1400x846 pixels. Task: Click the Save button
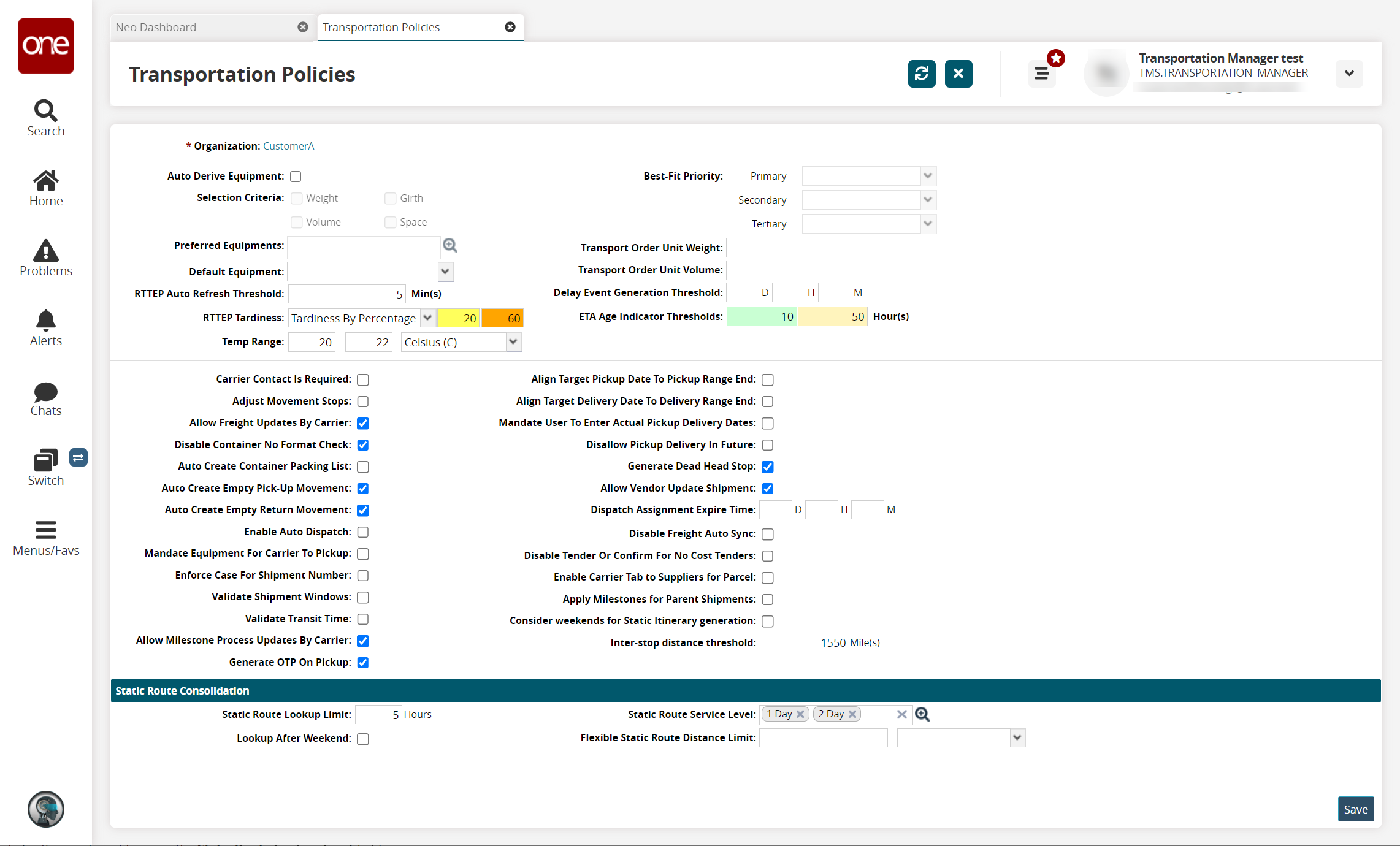tap(1356, 809)
